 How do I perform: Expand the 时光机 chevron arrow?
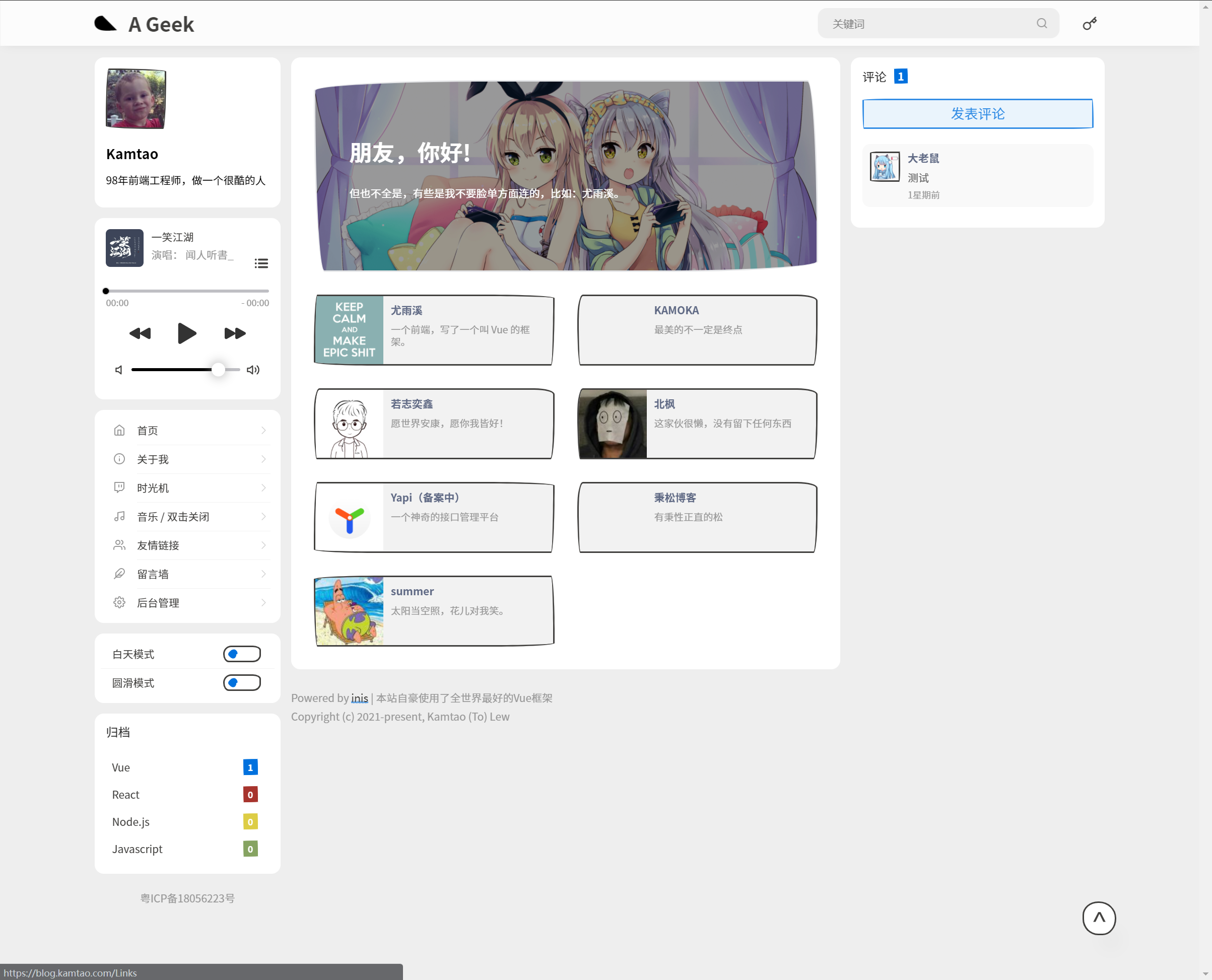(263, 488)
